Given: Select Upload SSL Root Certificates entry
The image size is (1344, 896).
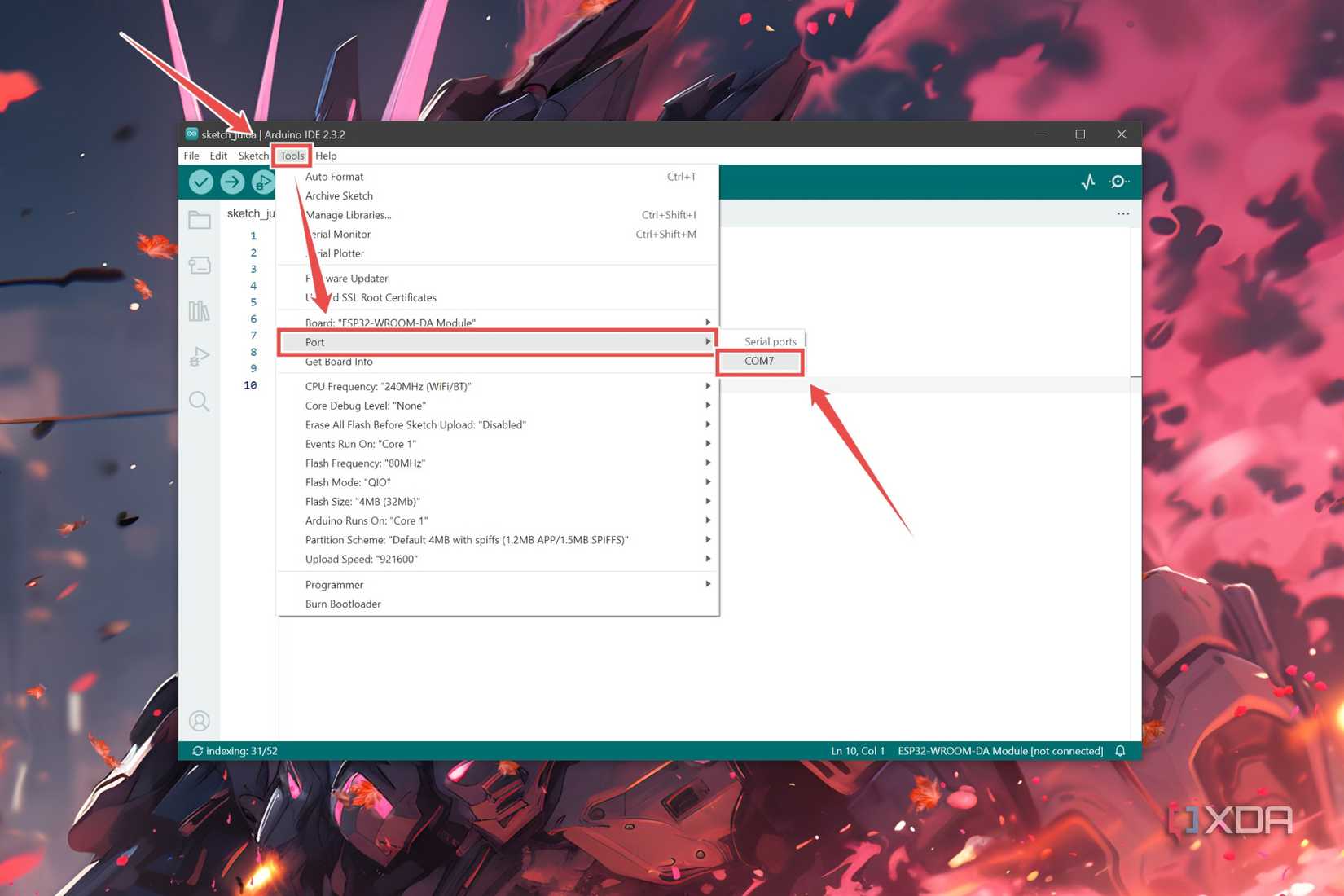Looking at the screenshot, I should pos(498,297).
